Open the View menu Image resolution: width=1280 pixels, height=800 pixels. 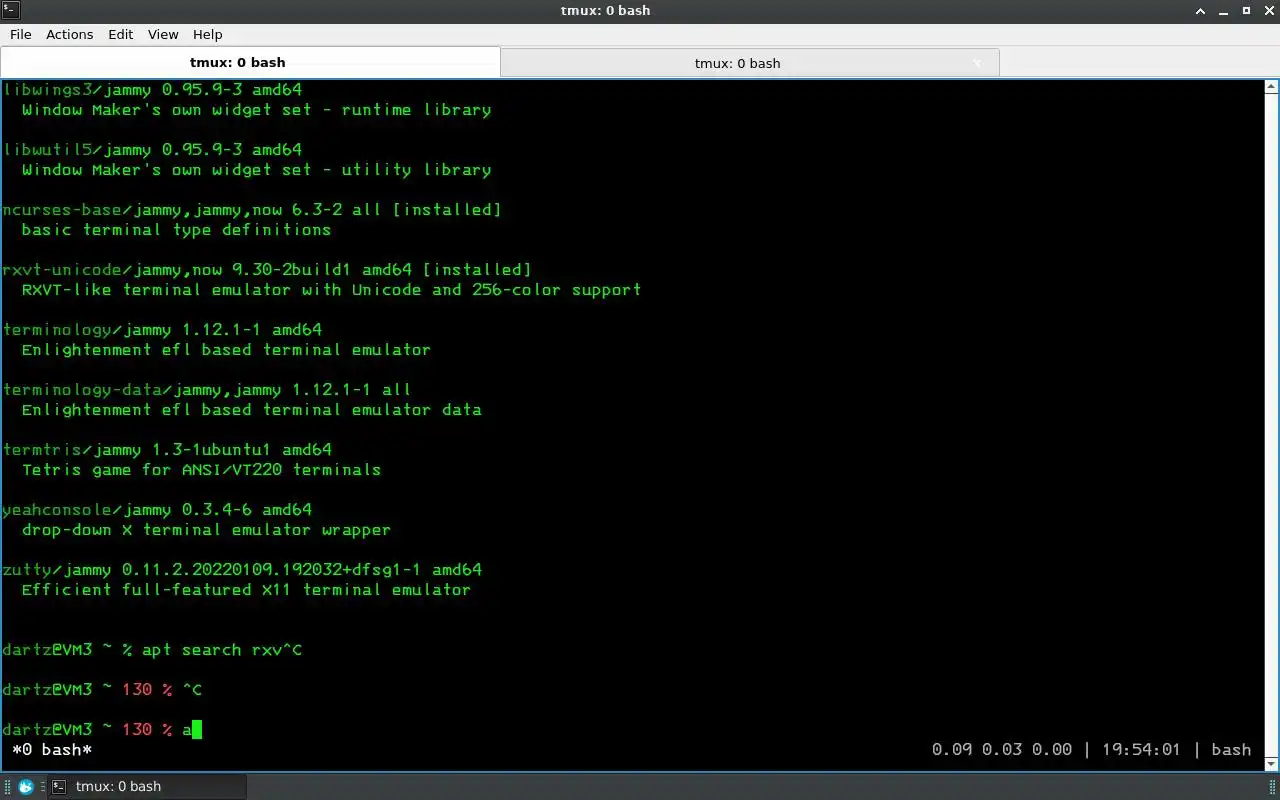point(163,34)
